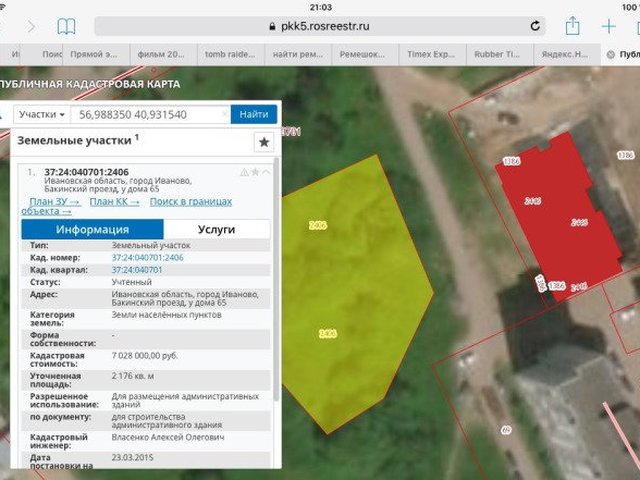Switch to the Услуги tab
The image size is (640, 480).
tap(216, 229)
